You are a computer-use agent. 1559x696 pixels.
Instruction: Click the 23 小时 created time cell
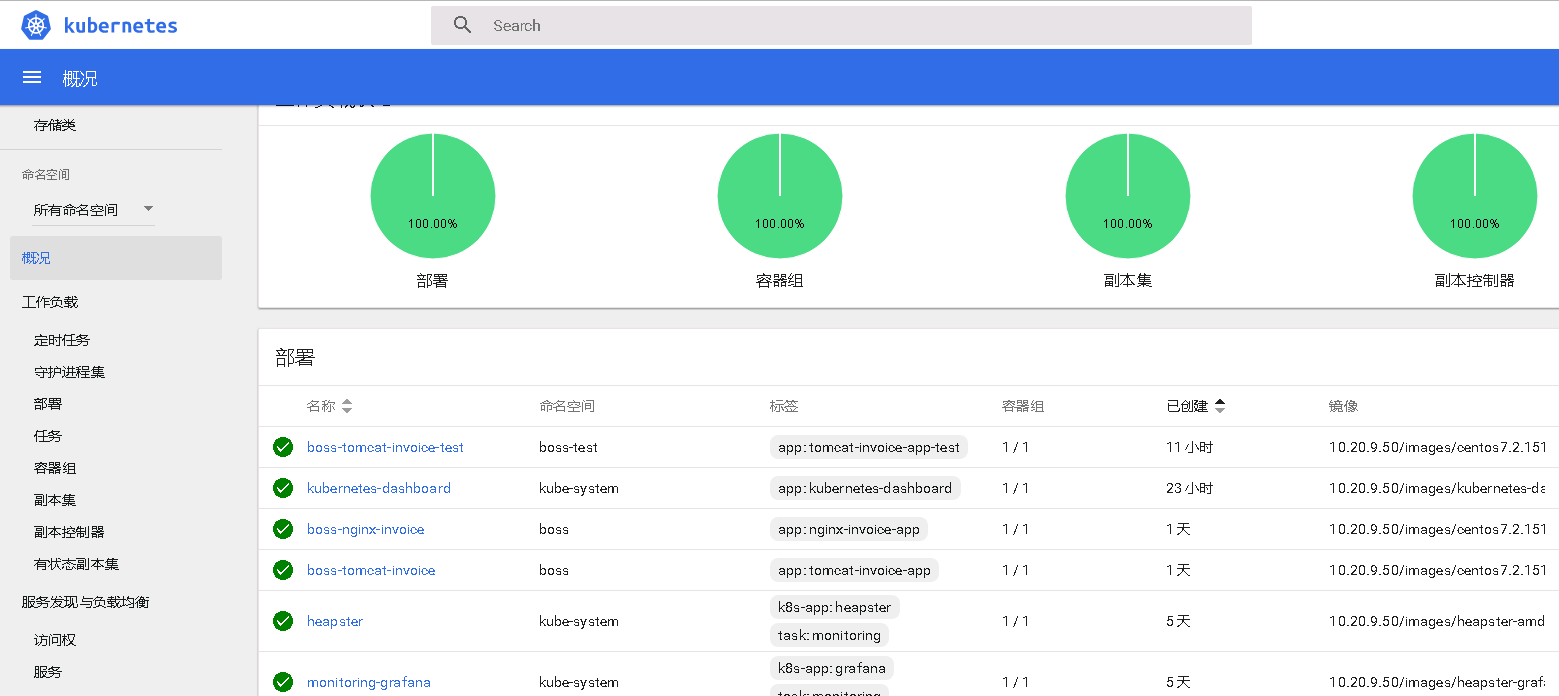tap(1189, 488)
